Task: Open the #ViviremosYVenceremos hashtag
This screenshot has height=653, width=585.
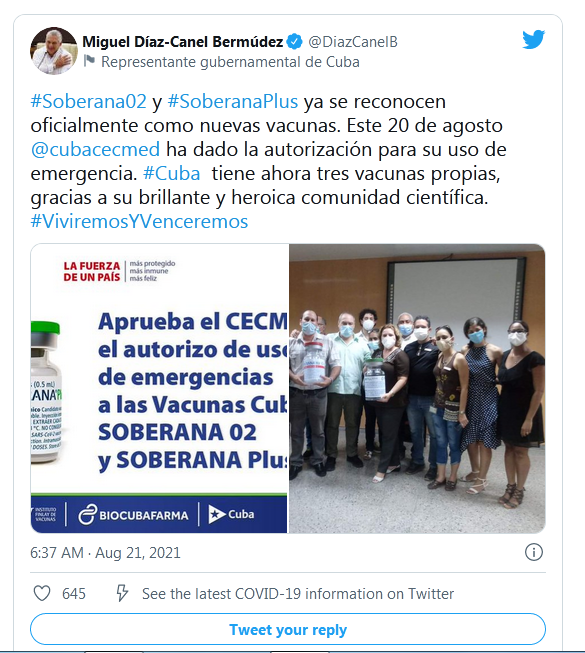Action: (x=139, y=222)
